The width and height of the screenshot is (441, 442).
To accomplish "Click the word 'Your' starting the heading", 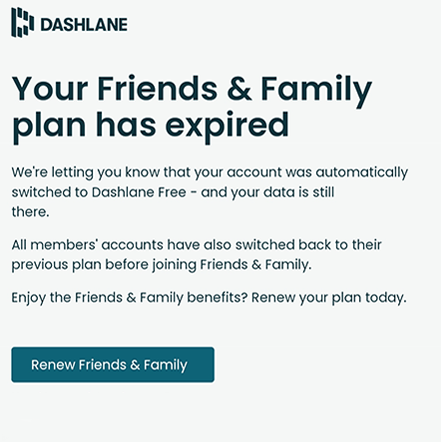I will click(50, 89).
